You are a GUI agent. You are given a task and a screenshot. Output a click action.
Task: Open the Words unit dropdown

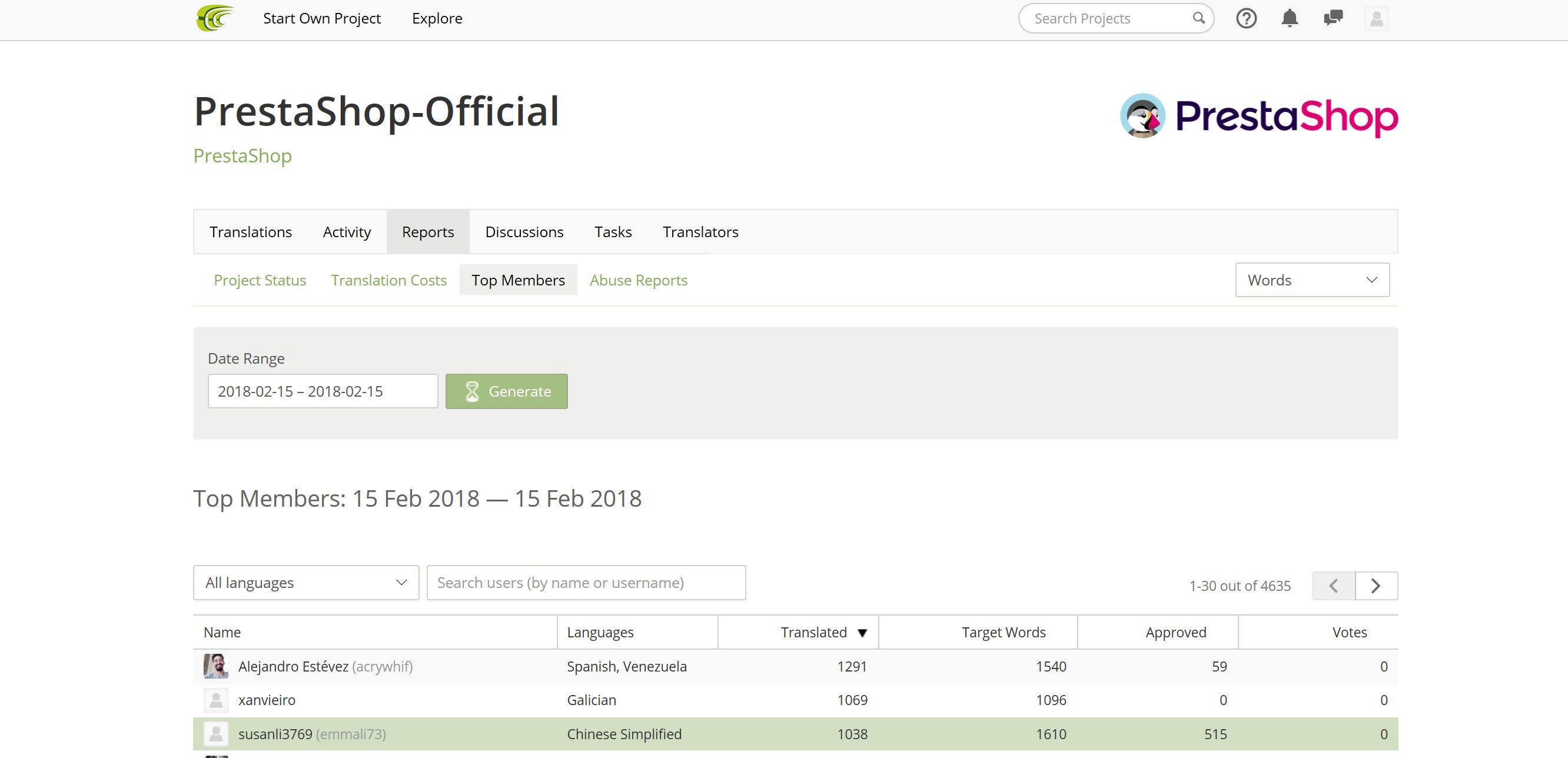pyautogui.click(x=1313, y=280)
